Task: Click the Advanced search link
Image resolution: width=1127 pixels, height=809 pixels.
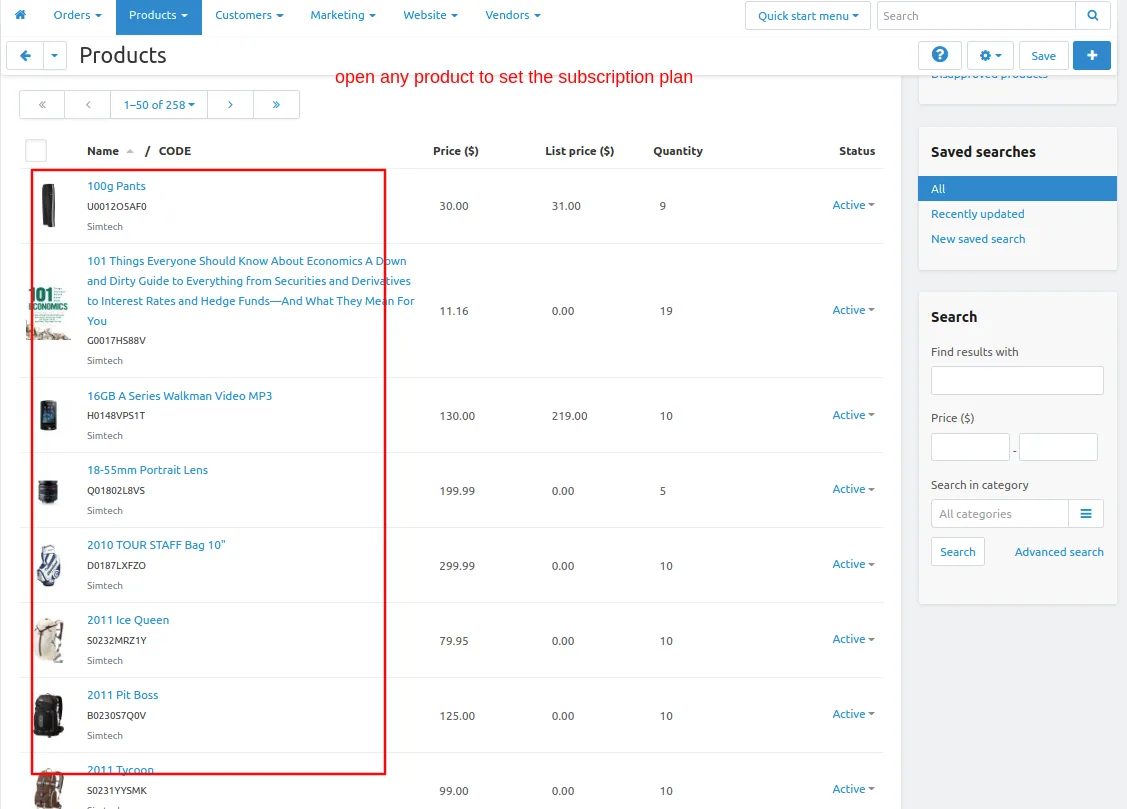Action: [x=1059, y=552]
